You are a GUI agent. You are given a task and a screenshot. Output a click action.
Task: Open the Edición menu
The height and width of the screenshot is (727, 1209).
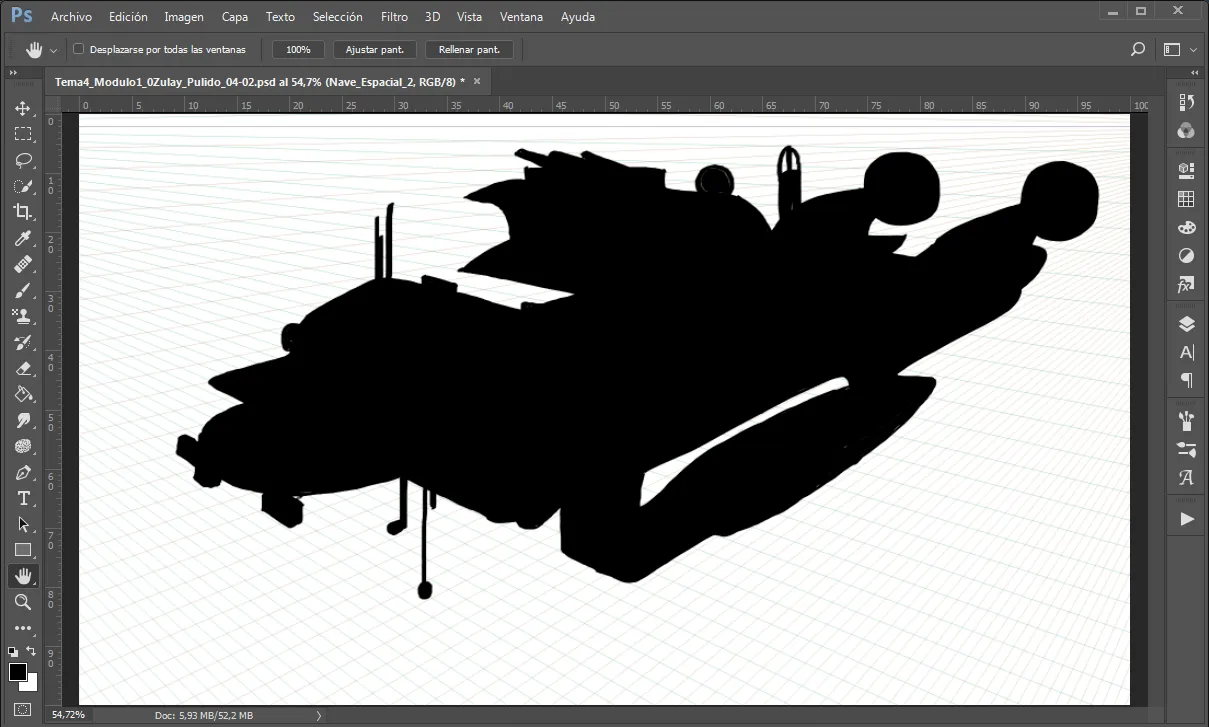coord(128,17)
